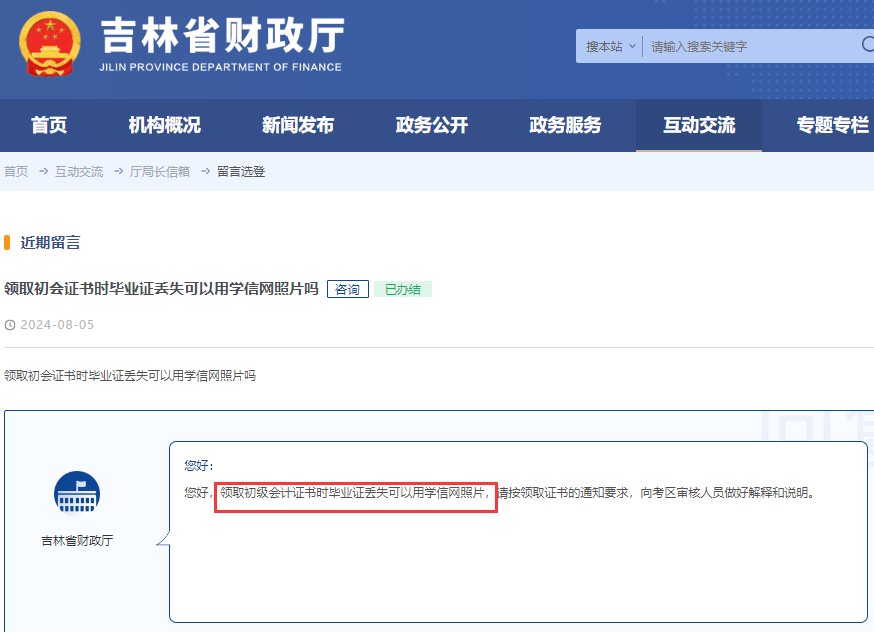
Task: Select the 政务服务 navigation item
Action: [x=565, y=125]
